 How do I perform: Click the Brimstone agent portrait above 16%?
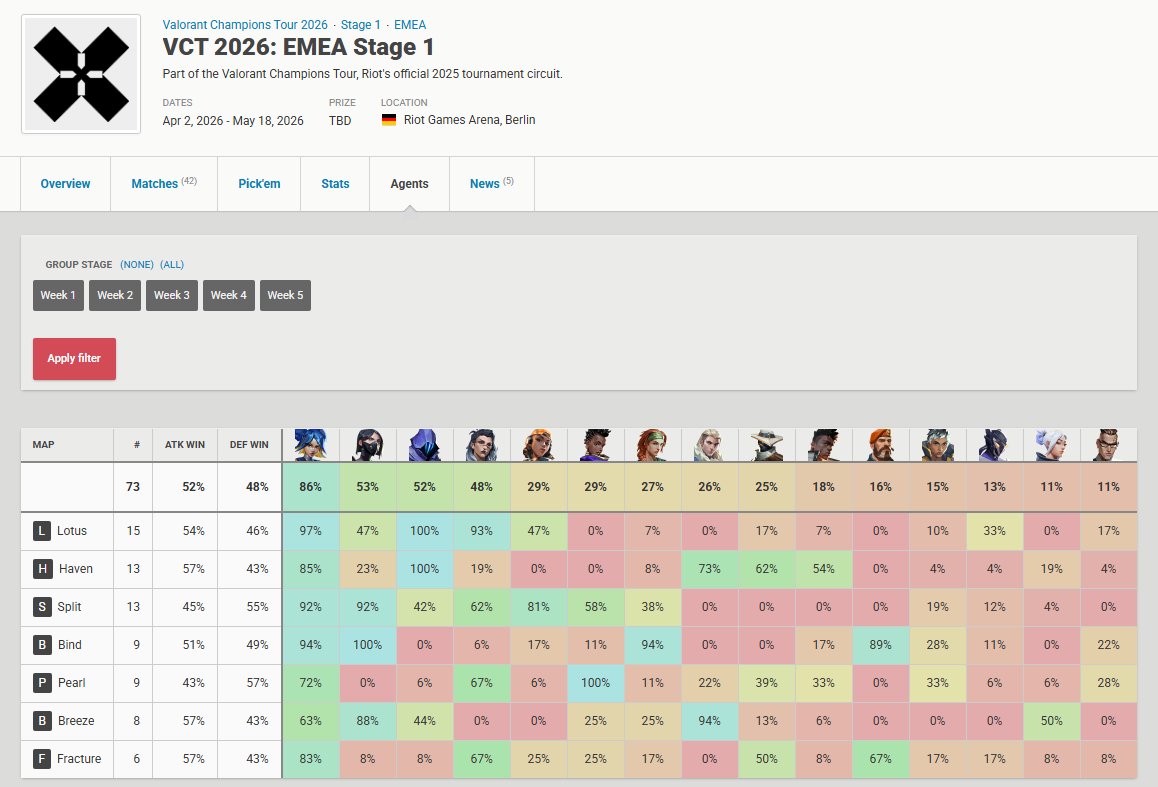(x=880, y=445)
